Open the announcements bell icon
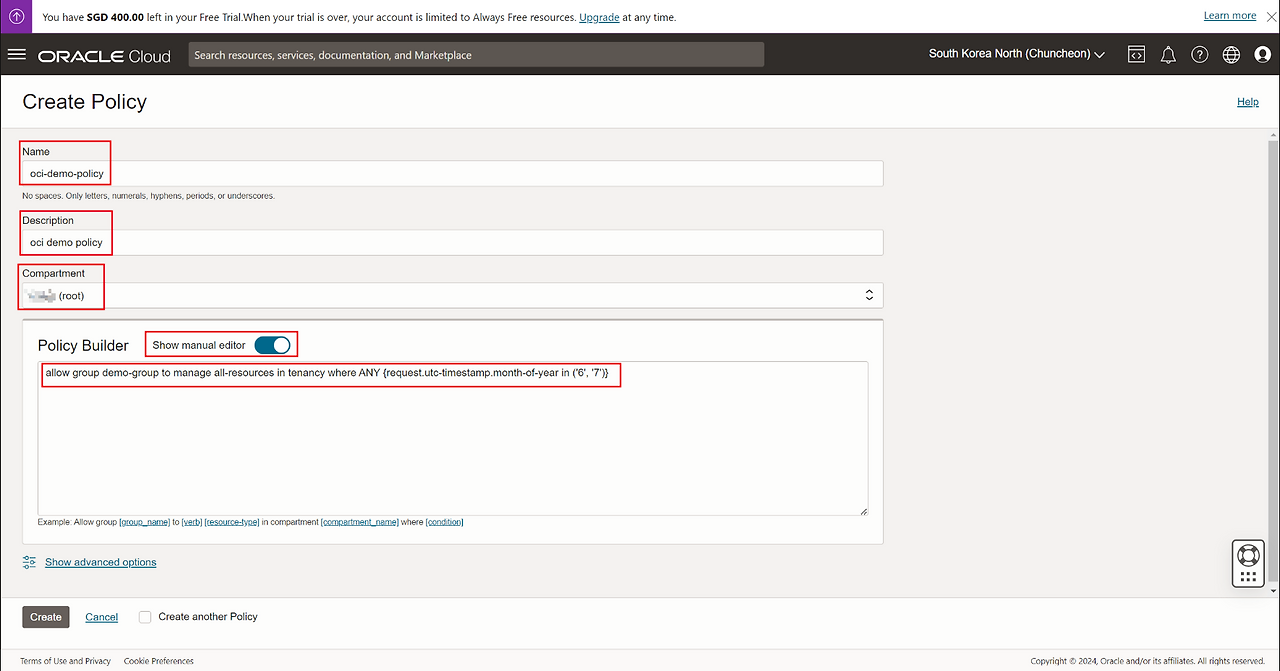 click(x=1168, y=55)
